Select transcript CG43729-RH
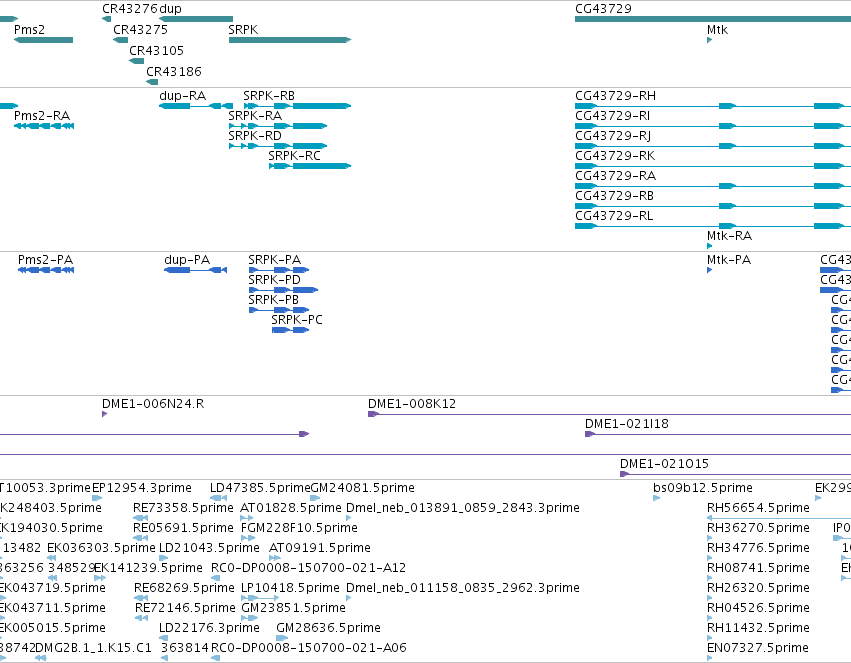Viewport: 851px width, 663px height. (713, 106)
